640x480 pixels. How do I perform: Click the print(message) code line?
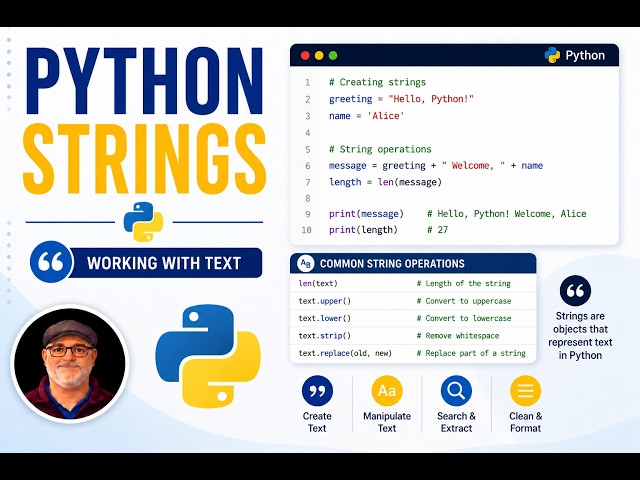(366, 214)
